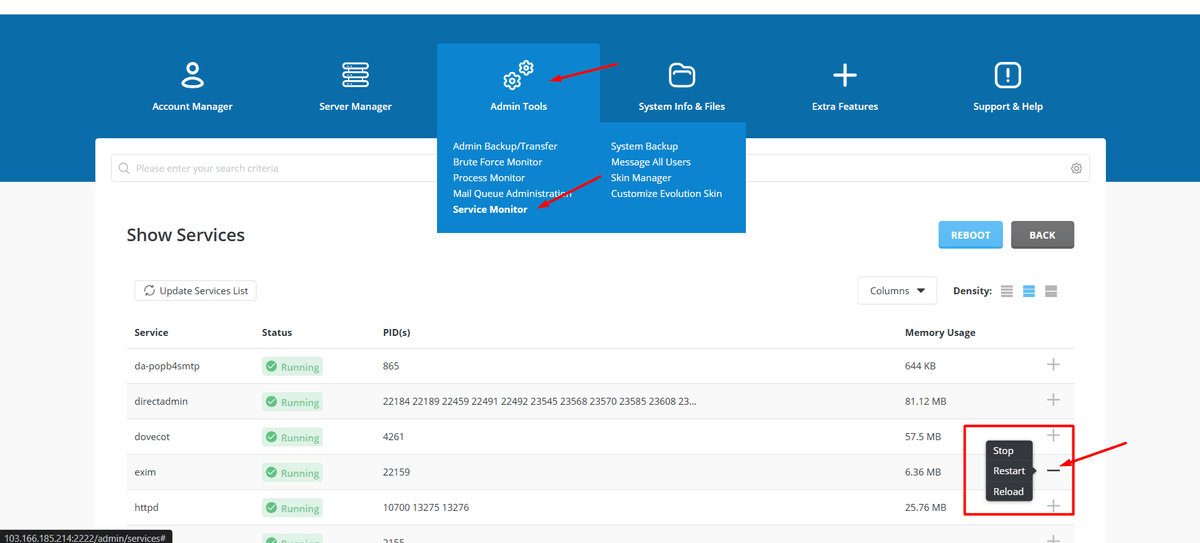Open the Admin Tools gears icon
Viewport: 1200px width, 543px height.
click(x=518, y=75)
